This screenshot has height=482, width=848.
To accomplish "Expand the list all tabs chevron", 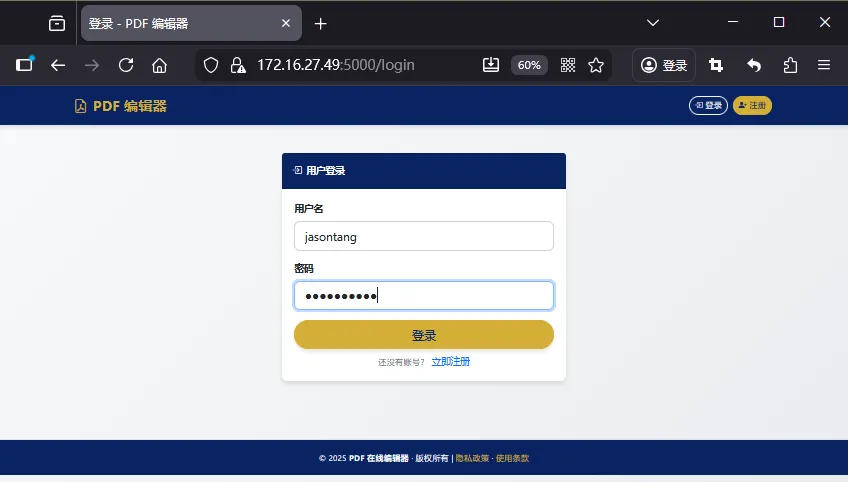I will (653, 23).
